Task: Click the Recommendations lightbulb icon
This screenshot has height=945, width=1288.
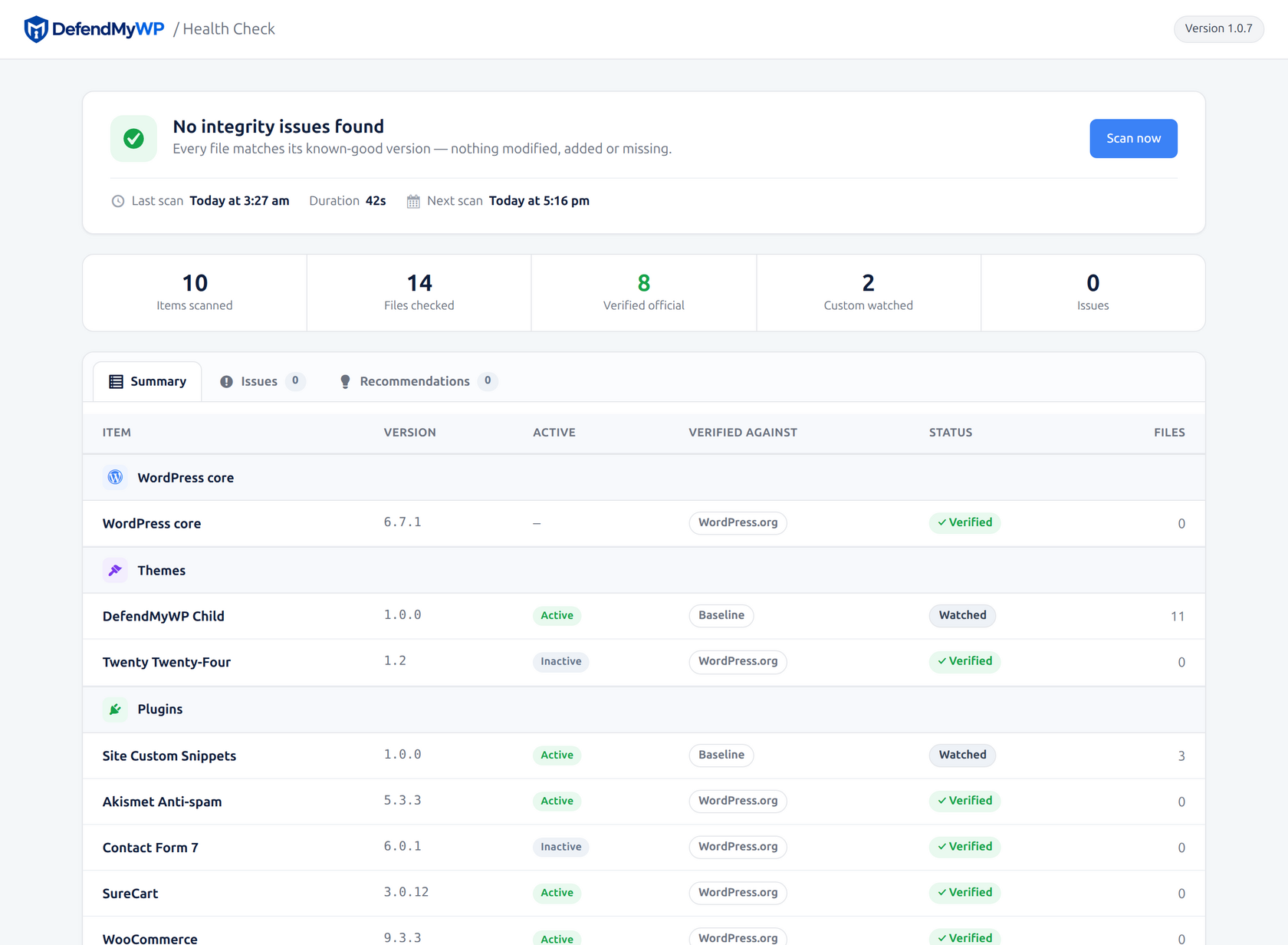Action: click(345, 381)
